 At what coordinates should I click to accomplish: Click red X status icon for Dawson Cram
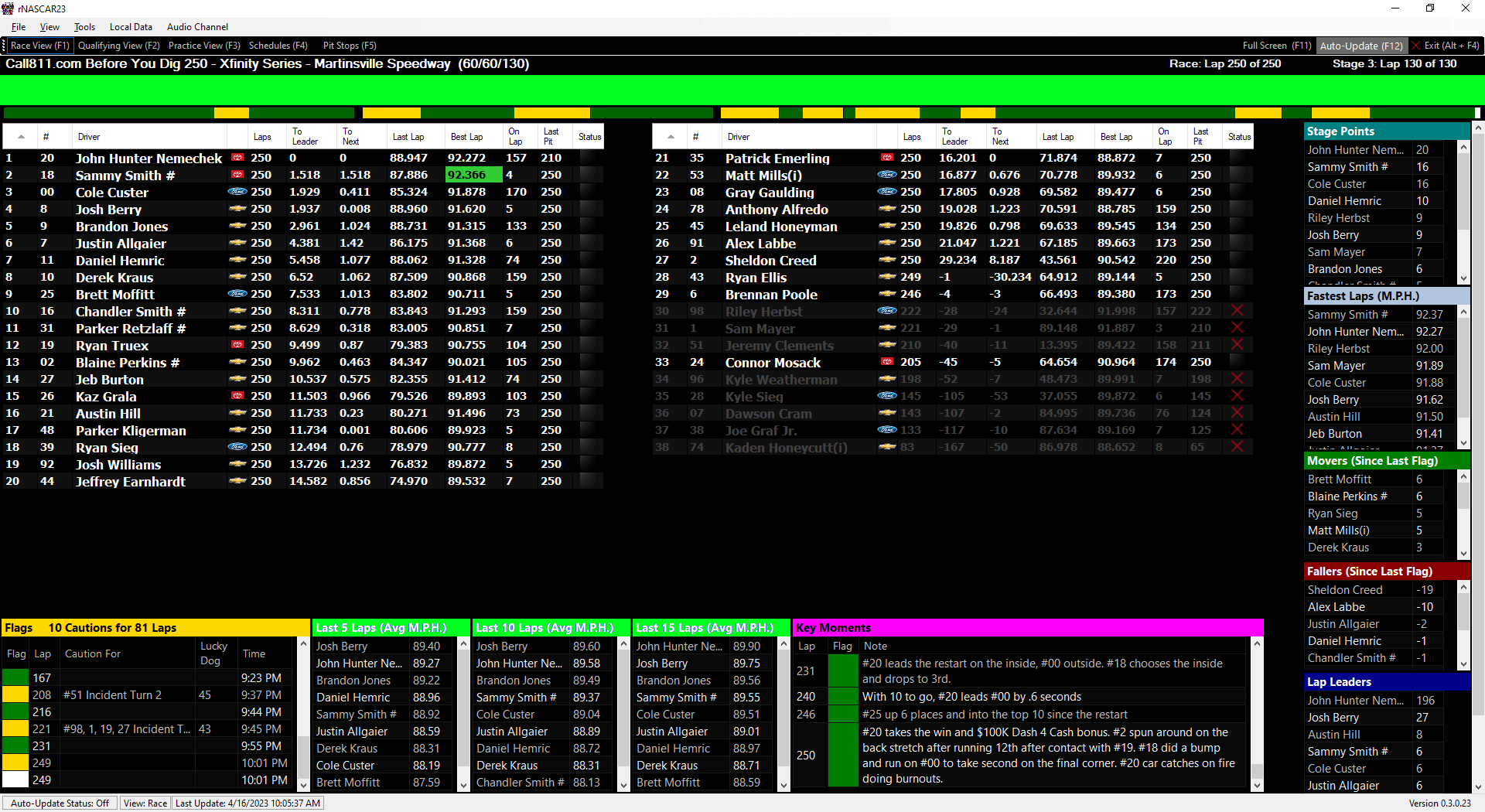coord(1237,413)
